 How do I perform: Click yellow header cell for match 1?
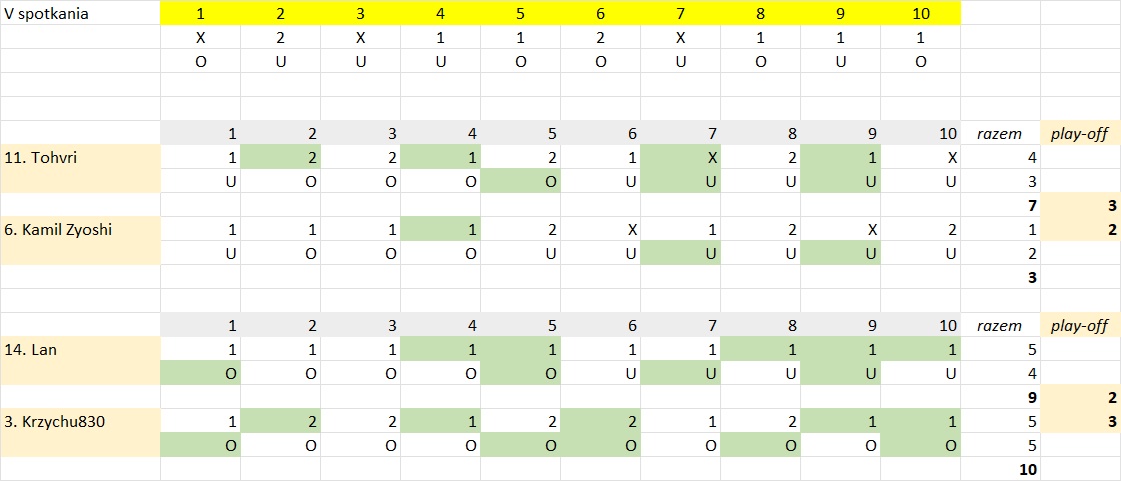click(200, 13)
